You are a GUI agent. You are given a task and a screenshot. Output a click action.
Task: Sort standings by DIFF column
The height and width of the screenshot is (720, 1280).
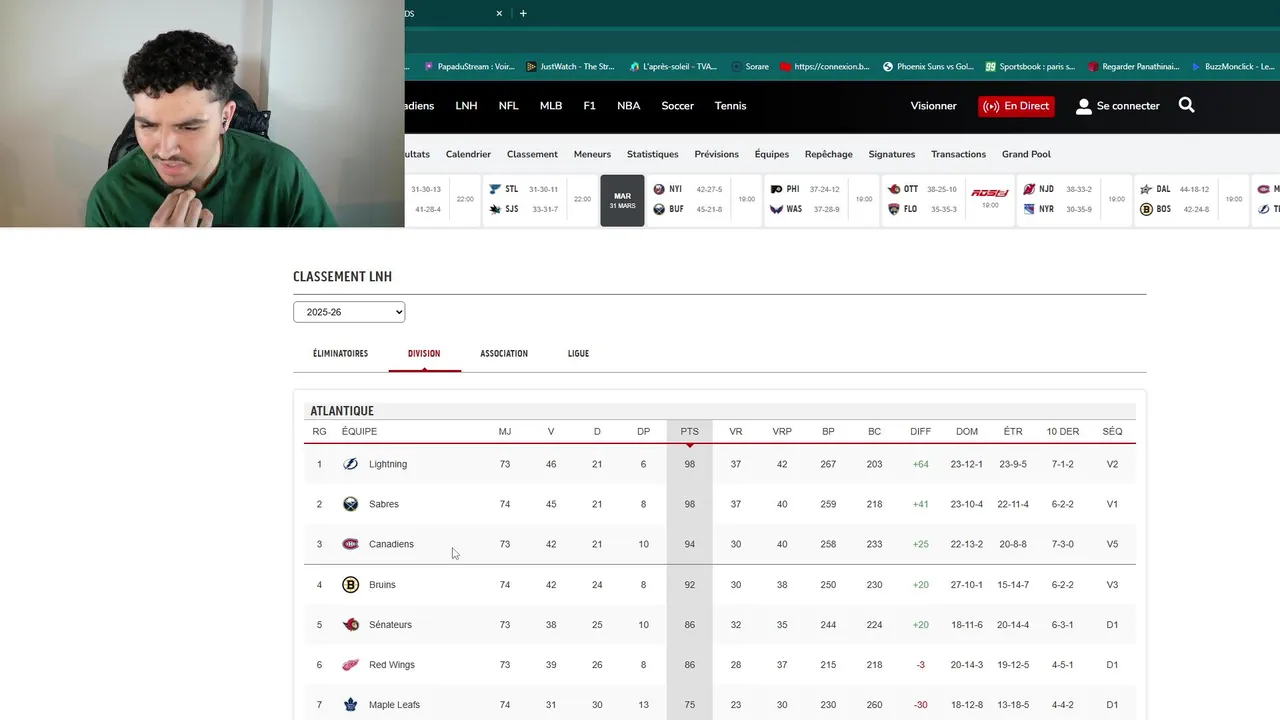pos(921,431)
